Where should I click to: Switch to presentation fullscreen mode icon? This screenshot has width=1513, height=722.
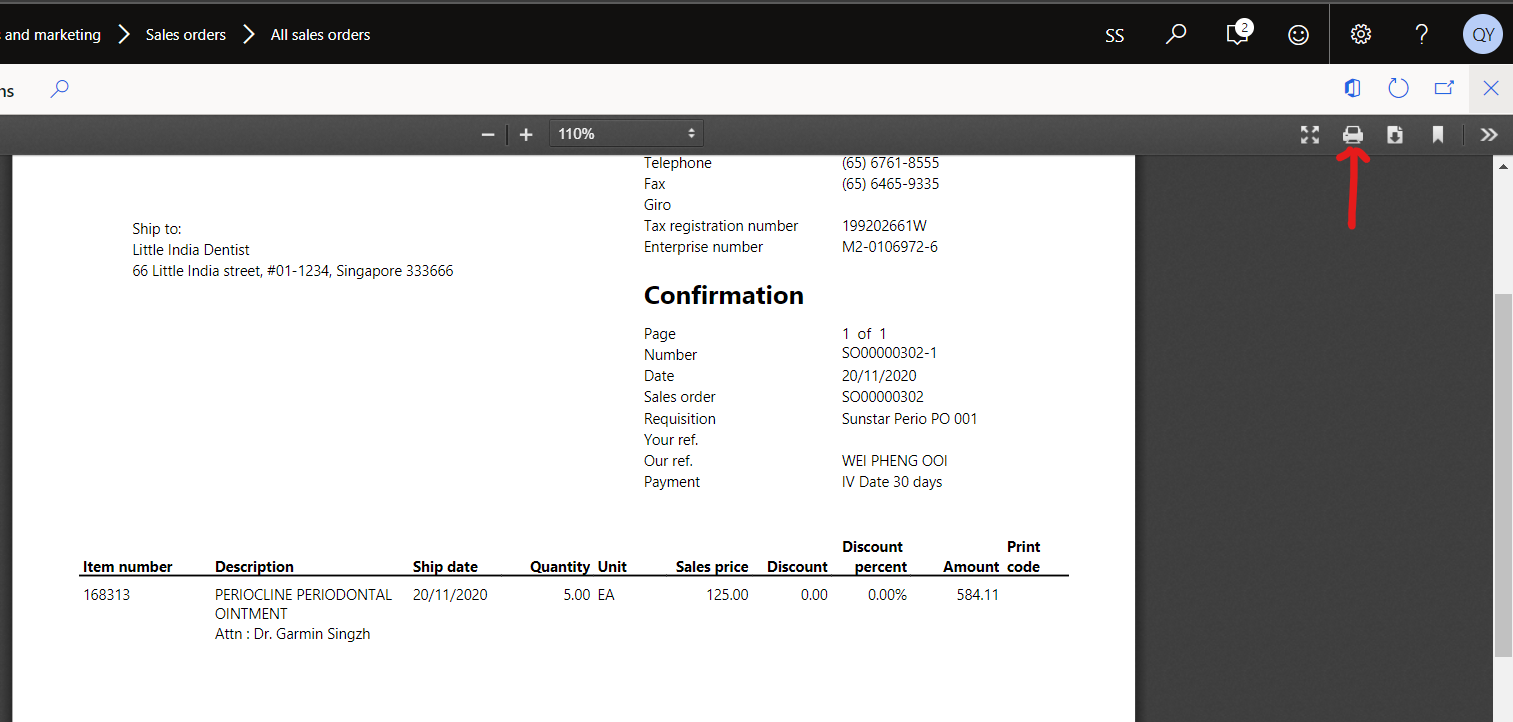pyautogui.click(x=1310, y=134)
